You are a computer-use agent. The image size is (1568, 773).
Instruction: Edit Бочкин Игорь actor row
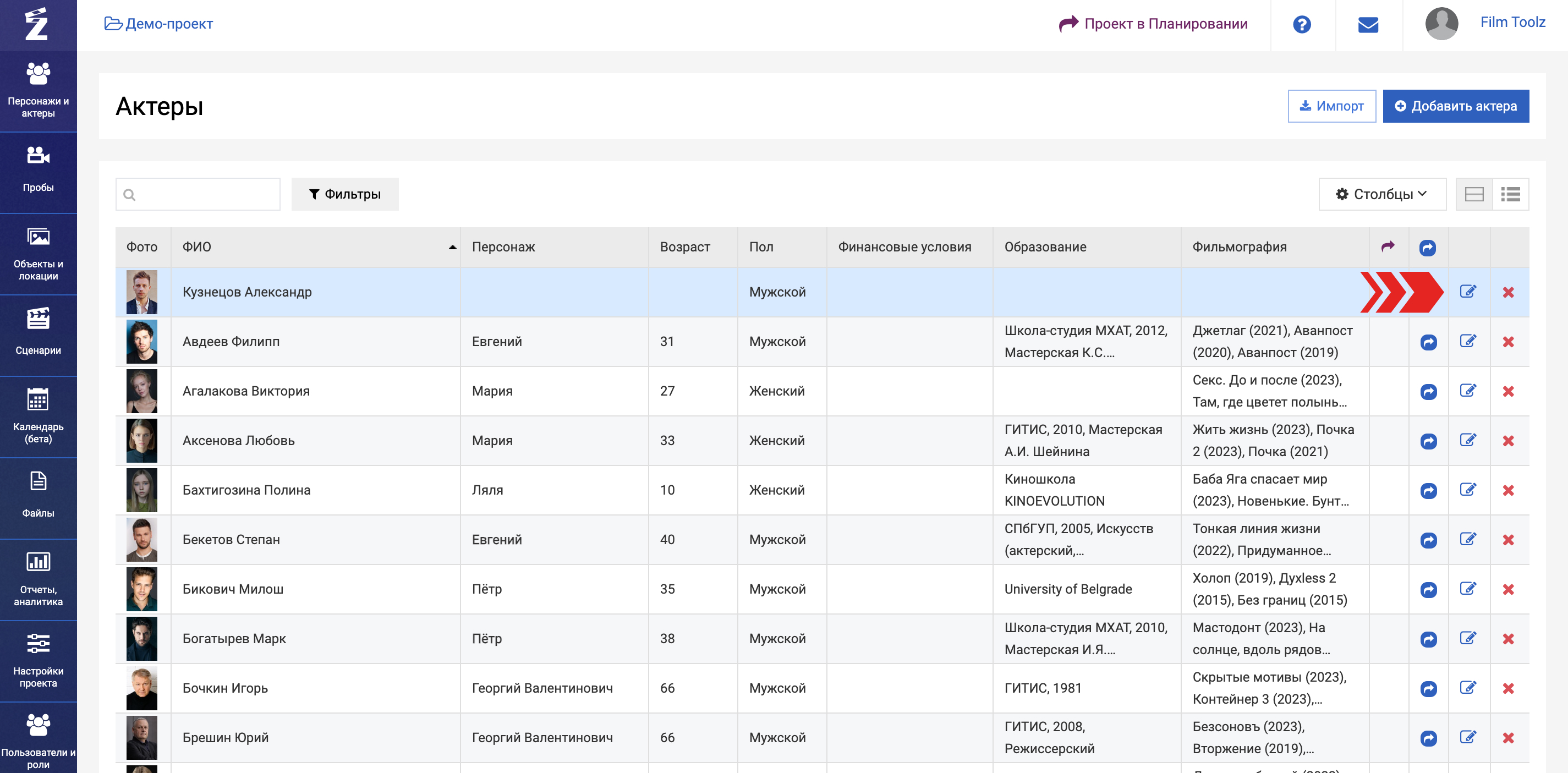[1468, 688]
